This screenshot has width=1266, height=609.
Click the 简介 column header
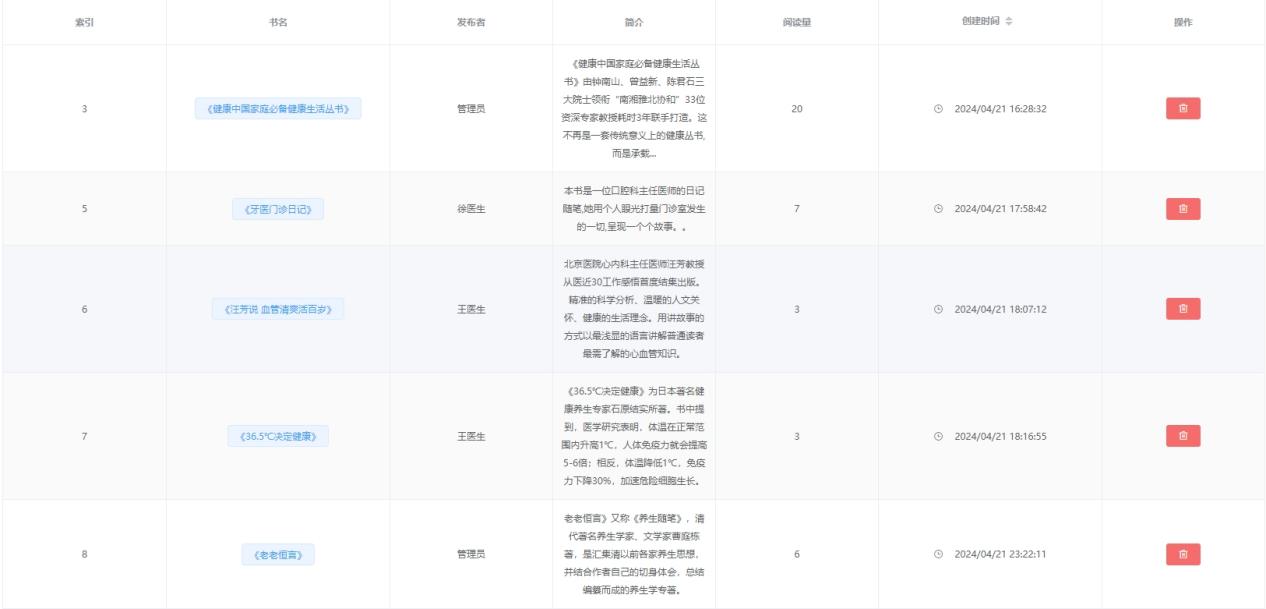(633, 22)
